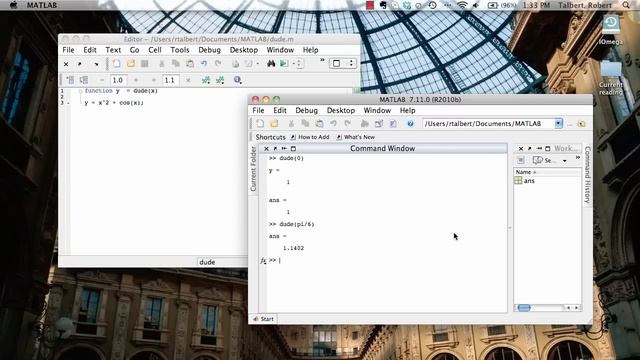
Task: Click the 1.0 increment value field
Action: point(118,80)
